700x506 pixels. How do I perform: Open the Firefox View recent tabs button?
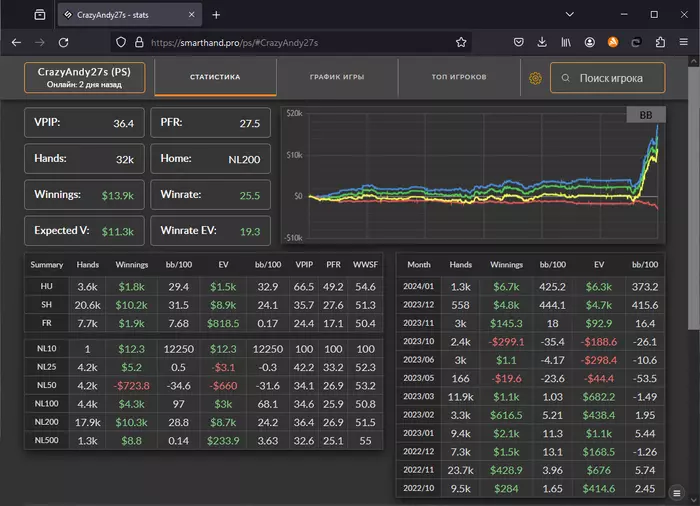click(x=39, y=15)
